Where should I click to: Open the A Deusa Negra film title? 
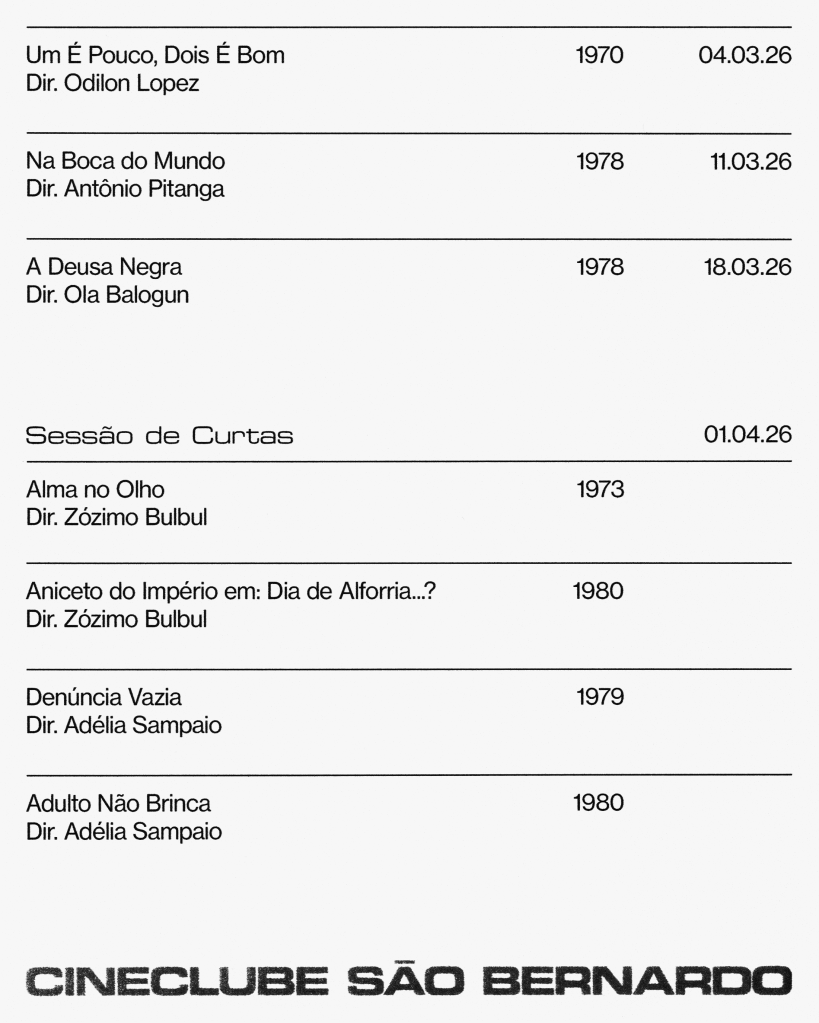pyautogui.click(x=104, y=267)
